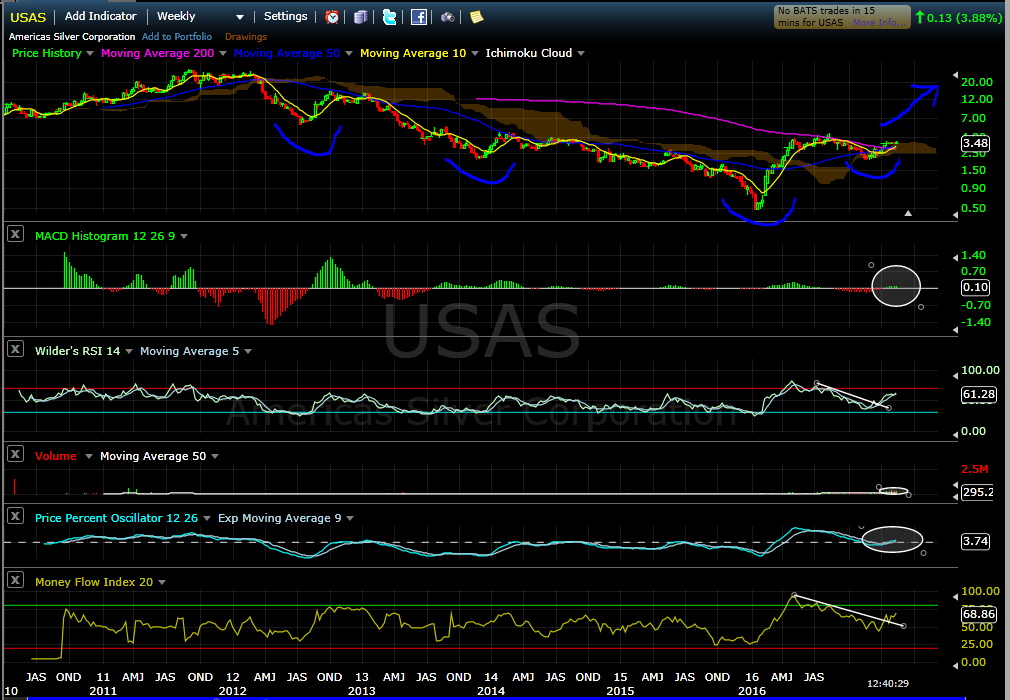Expand the Ichimoku Cloud options arrow

[x=581, y=53]
